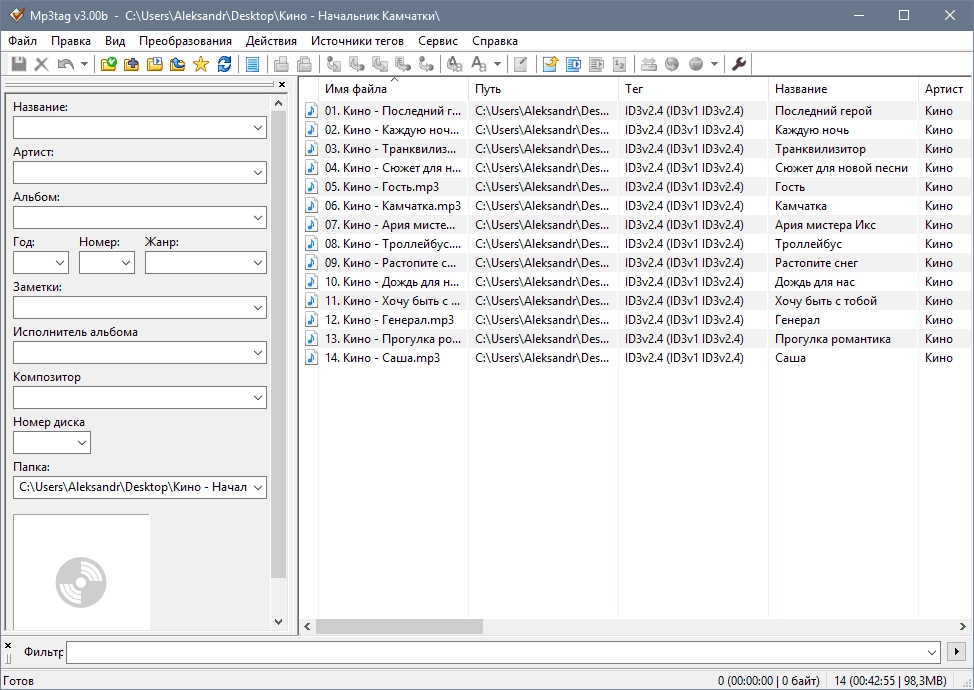
Task: Sort by the Тег column header
Action: point(693,89)
